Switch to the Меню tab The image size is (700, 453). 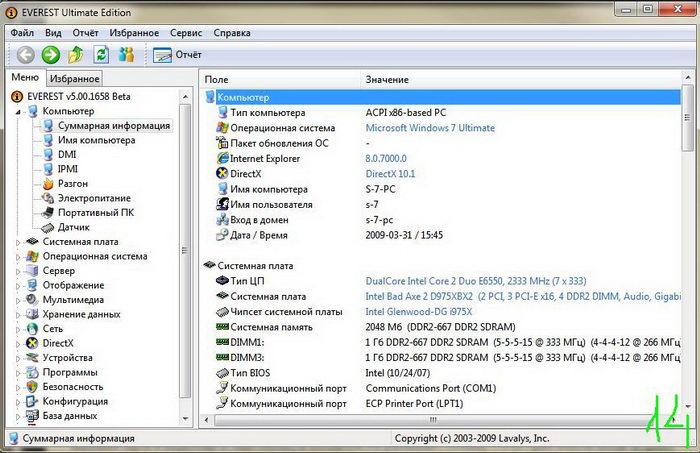coord(25,77)
